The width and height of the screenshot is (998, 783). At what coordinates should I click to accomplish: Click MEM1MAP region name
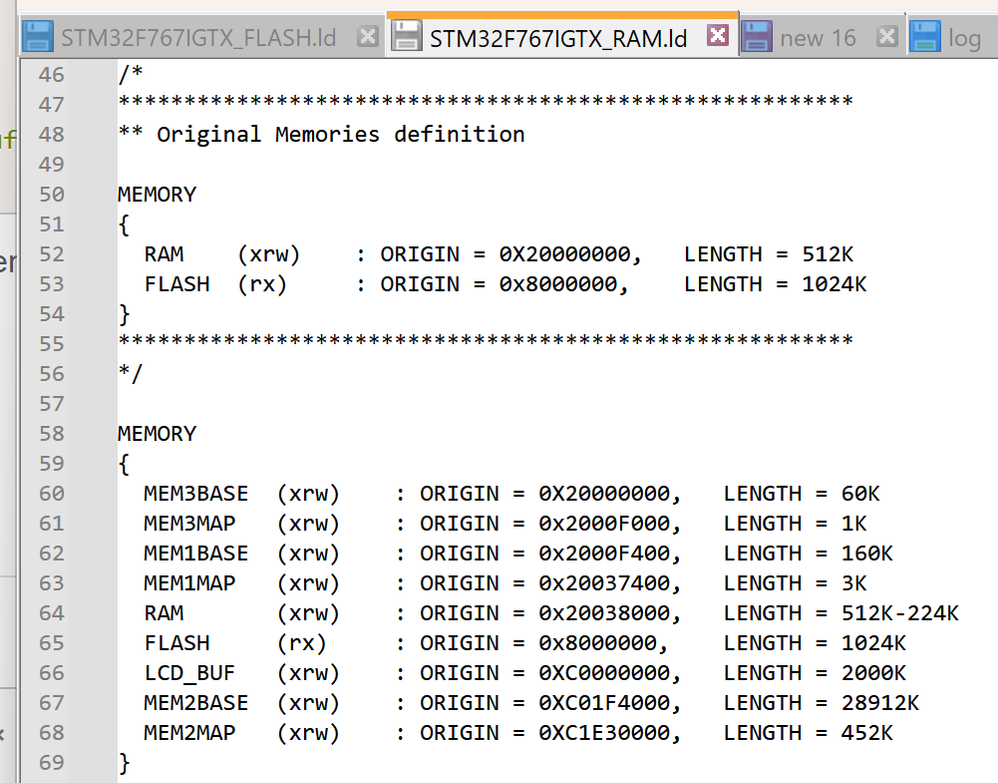tap(190, 583)
